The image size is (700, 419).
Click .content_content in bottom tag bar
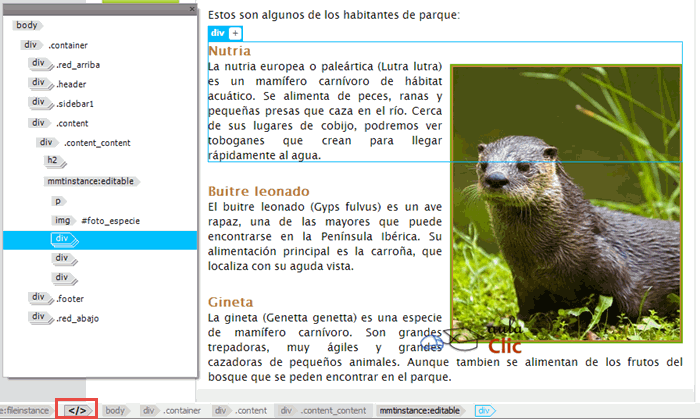pyautogui.click(x=331, y=411)
